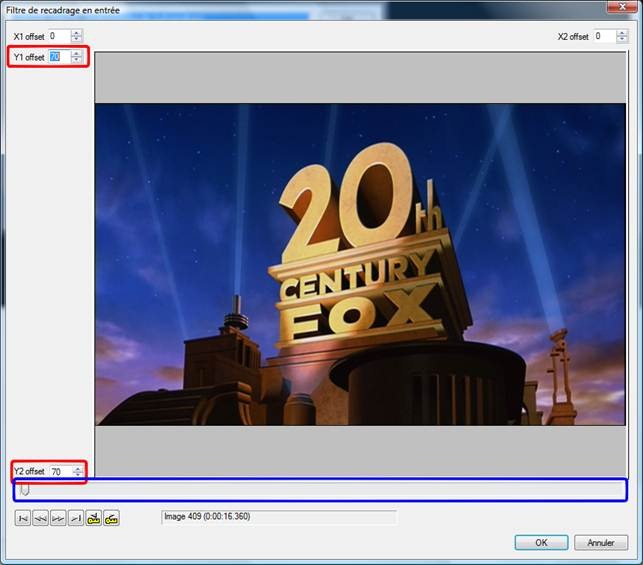This screenshot has height=565, width=643.
Task: Increase the Y1 offset with up arrow
Action: 76,54
